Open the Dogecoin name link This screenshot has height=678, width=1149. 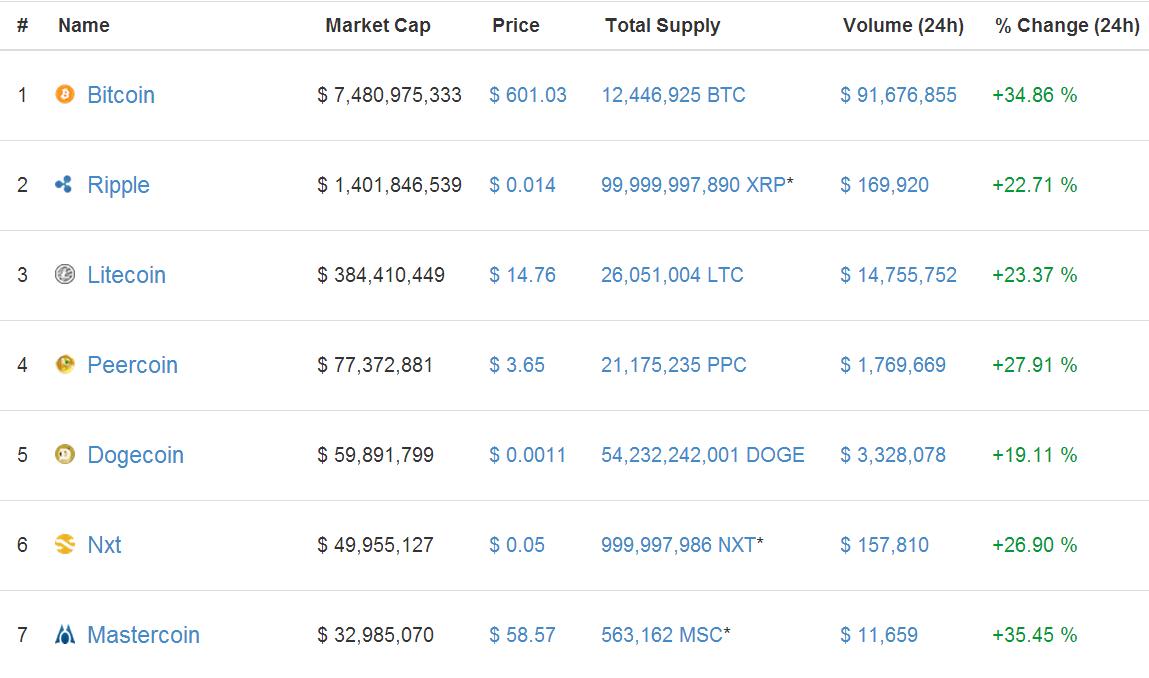point(136,455)
